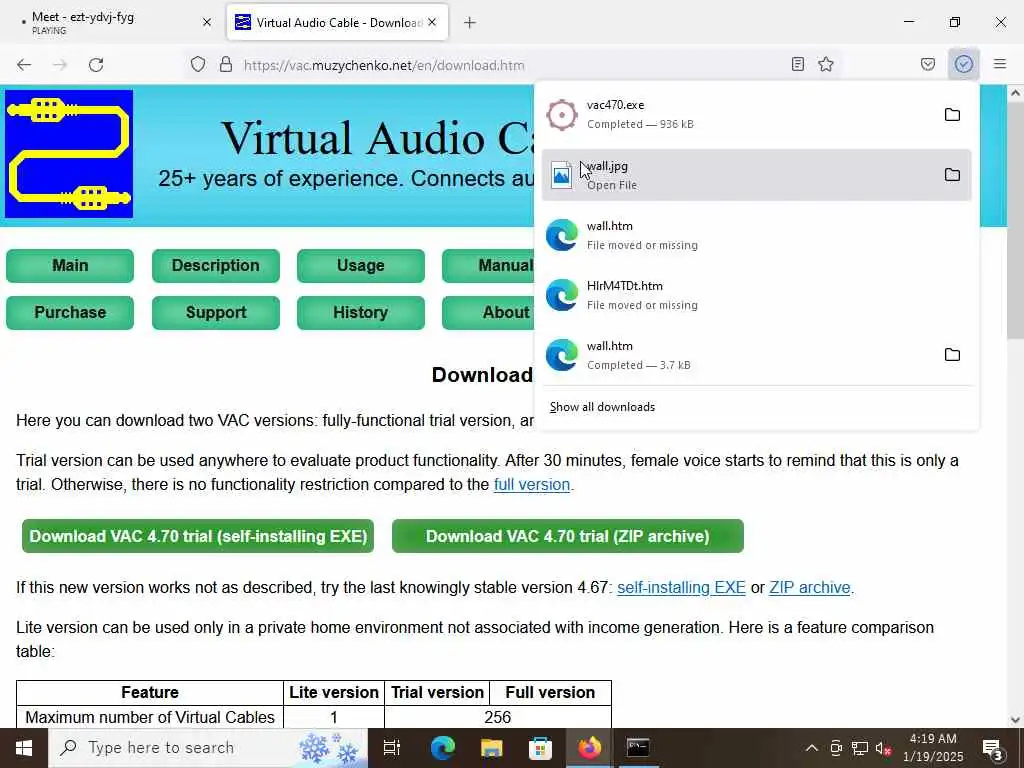Open Microsoft Store from taskbar
Screen dimensions: 1024x768
click(x=540, y=748)
